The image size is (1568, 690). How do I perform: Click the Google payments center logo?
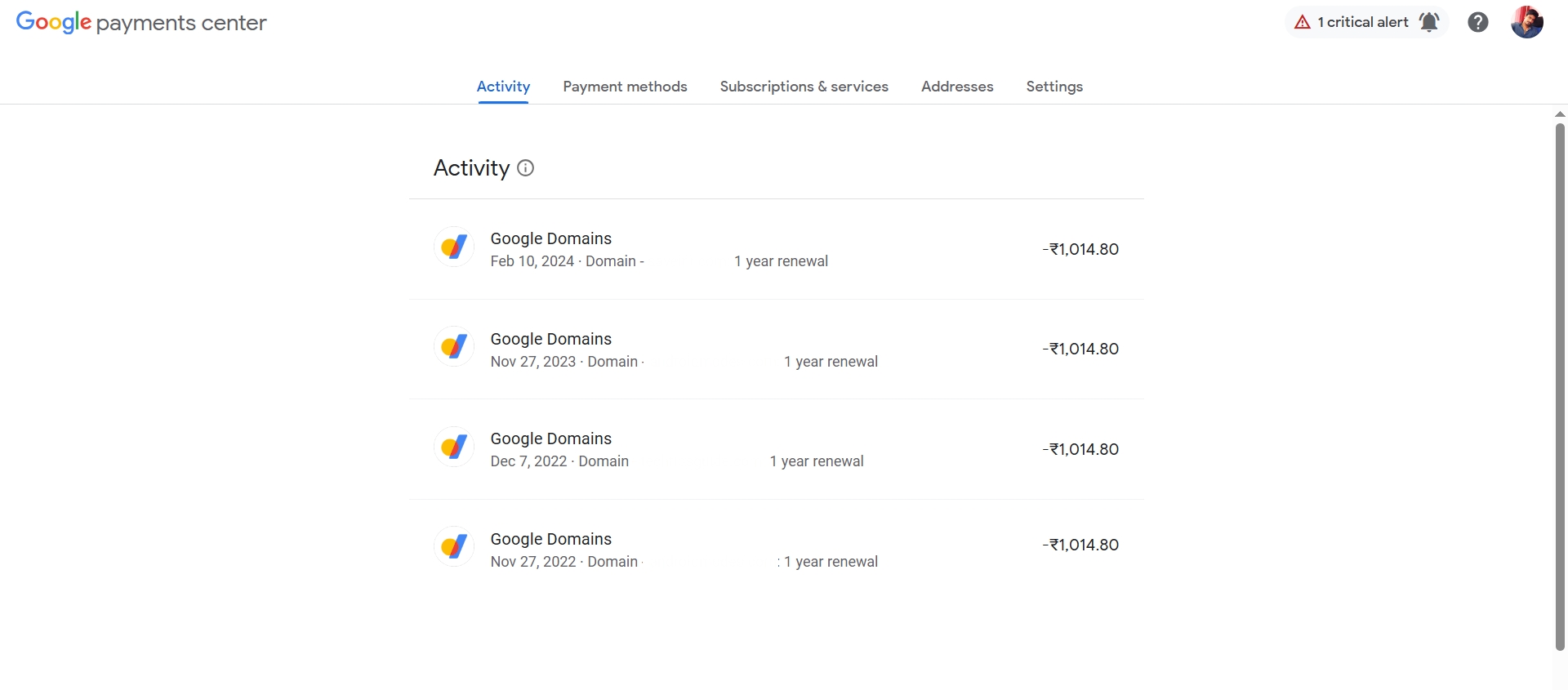tap(141, 22)
